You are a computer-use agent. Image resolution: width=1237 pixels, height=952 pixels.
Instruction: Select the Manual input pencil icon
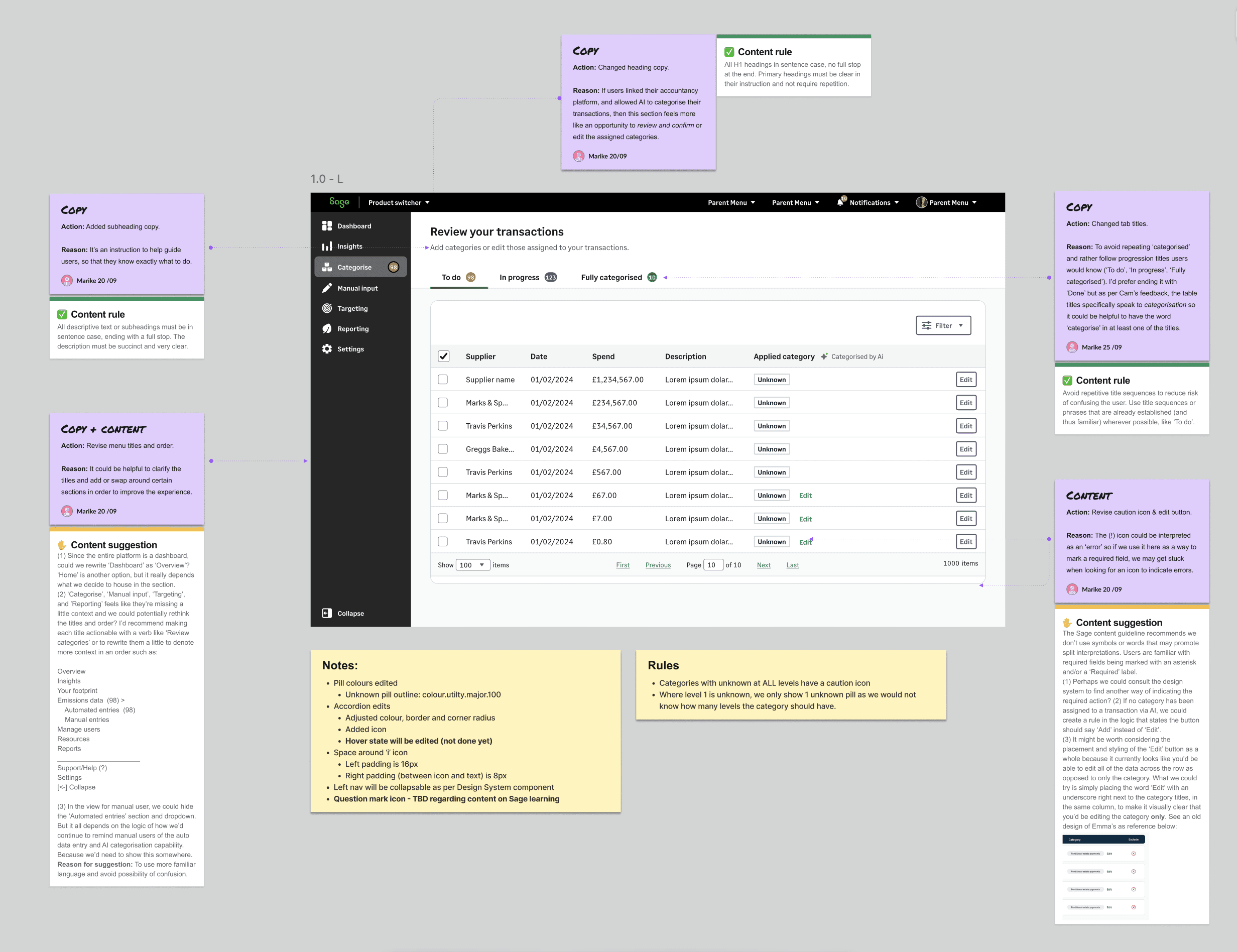click(327, 288)
